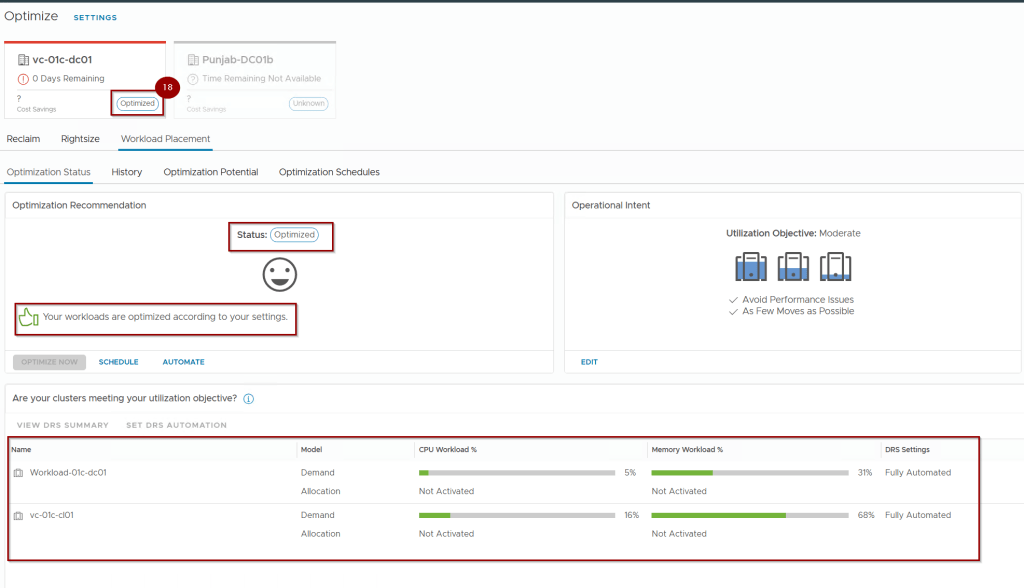Click the vc-01c-cl01 cluster icon
Image resolution: width=1024 pixels, height=588 pixels.
[18, 516]
